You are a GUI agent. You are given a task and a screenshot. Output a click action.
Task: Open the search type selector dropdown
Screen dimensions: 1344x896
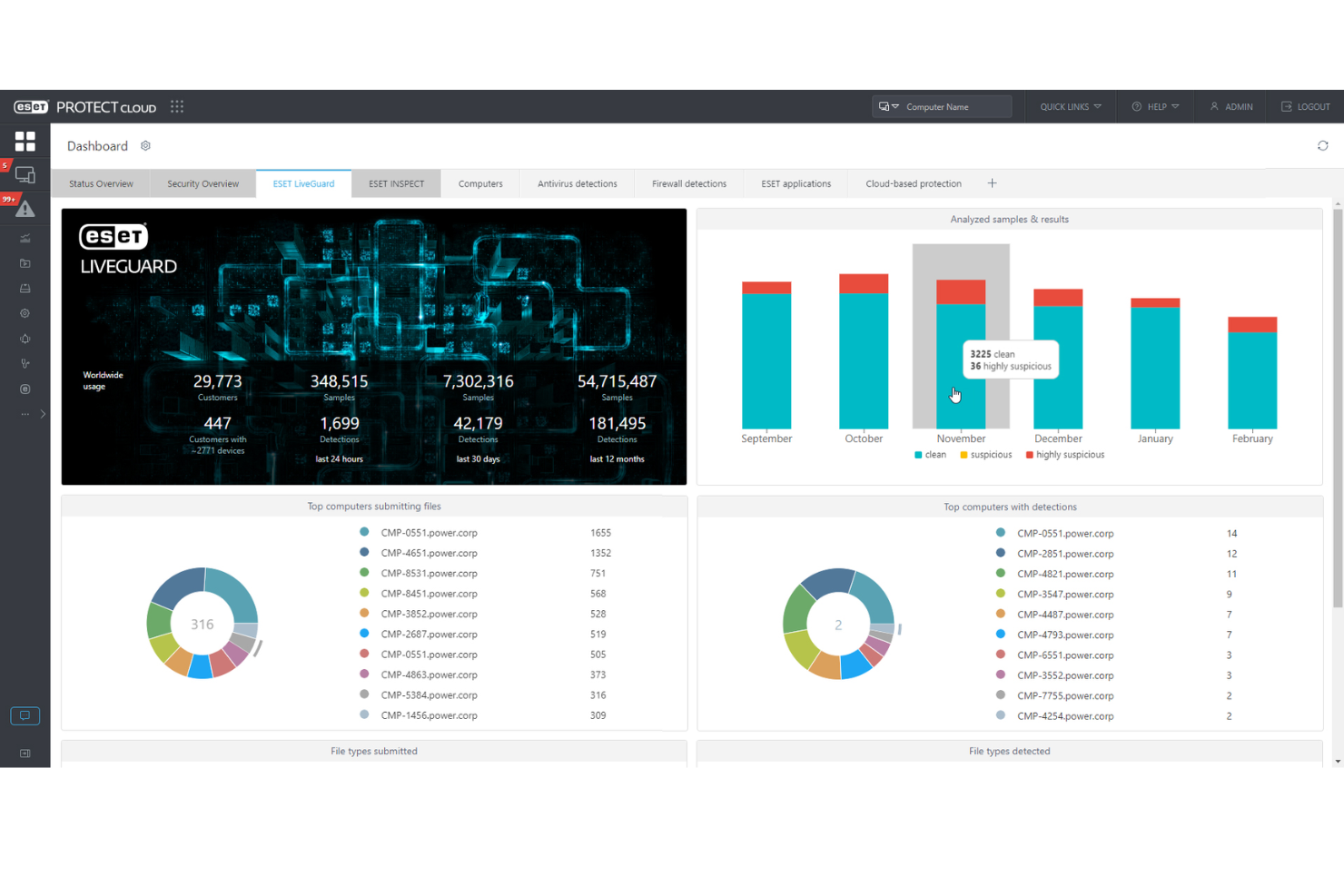click(887, 106)
